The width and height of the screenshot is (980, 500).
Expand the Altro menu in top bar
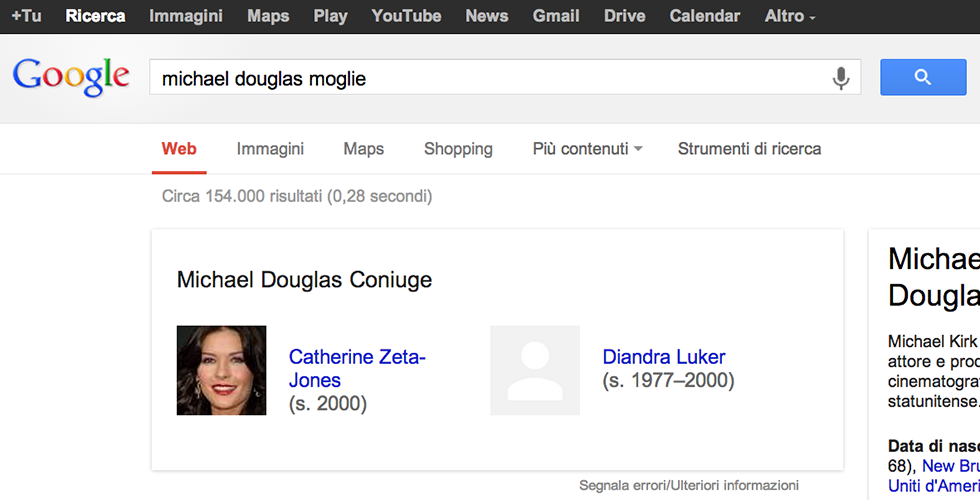(790, 16)
